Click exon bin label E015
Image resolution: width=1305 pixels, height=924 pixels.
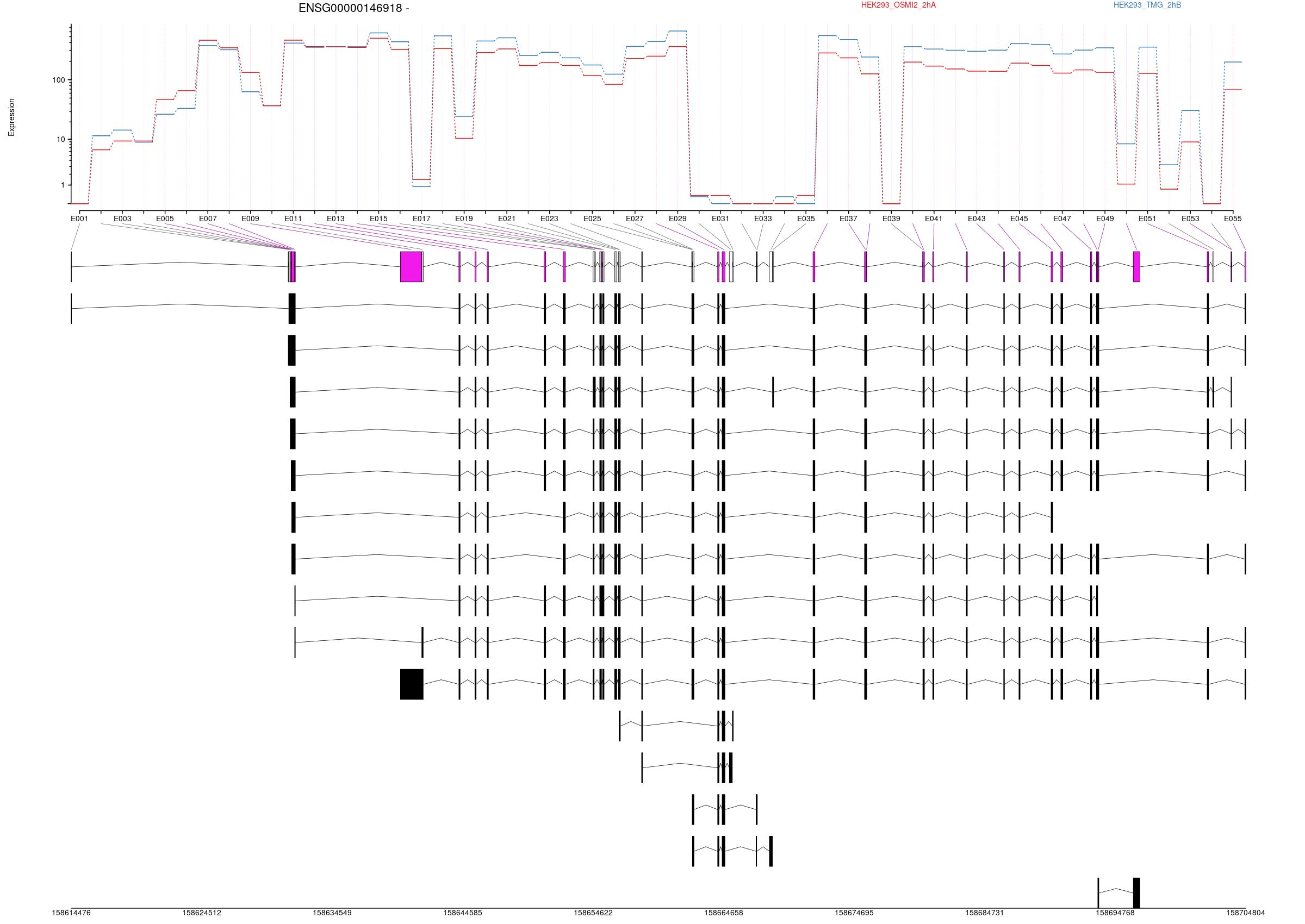(x=378, y=218)
